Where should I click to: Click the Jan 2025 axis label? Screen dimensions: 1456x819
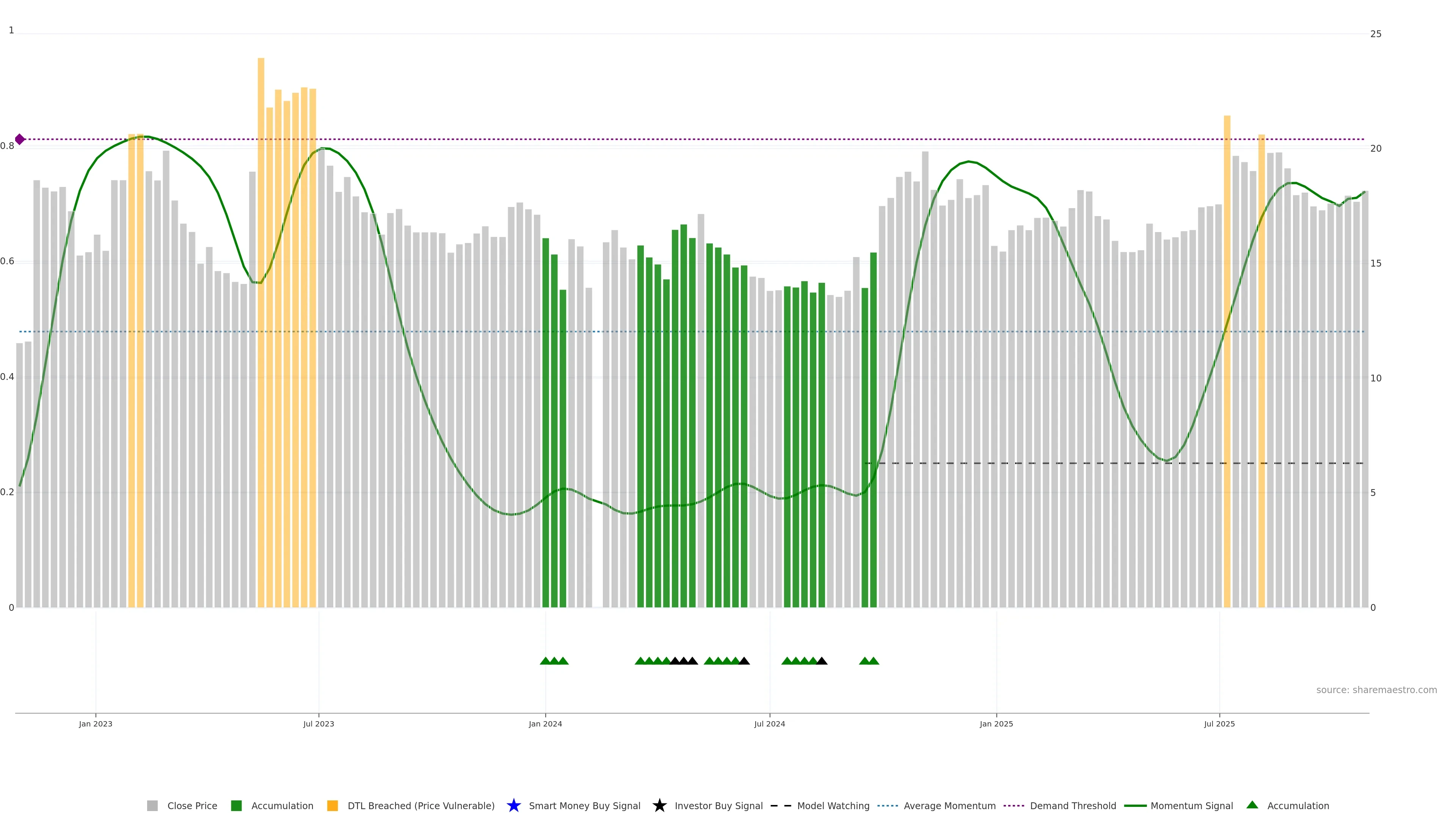click(x=996, y=723)
